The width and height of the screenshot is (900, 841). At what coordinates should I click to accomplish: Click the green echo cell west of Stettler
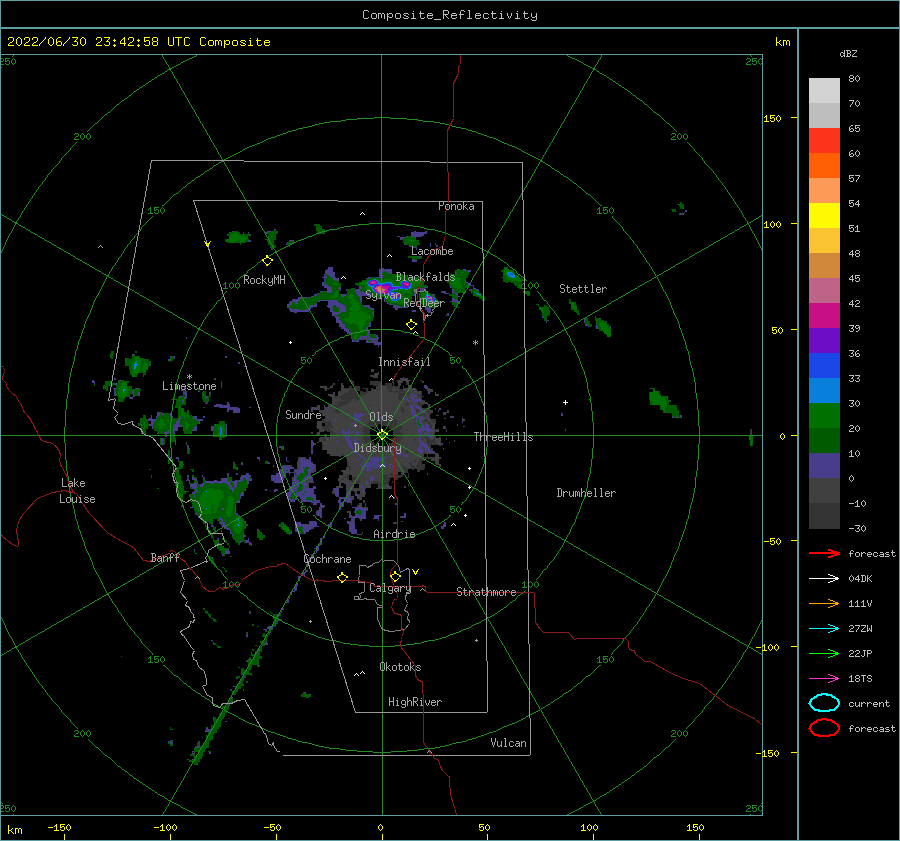point(511,276)
